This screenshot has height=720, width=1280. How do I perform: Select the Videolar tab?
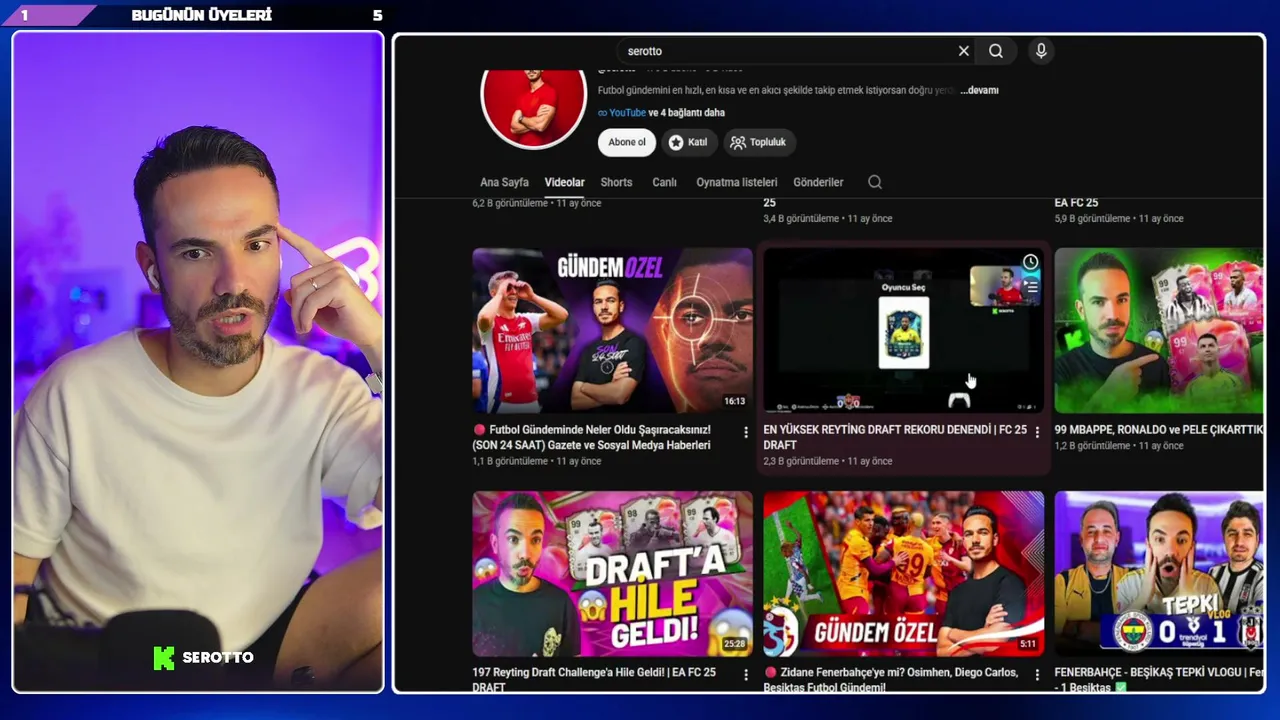pyautogui.click(x=564, y=182)
